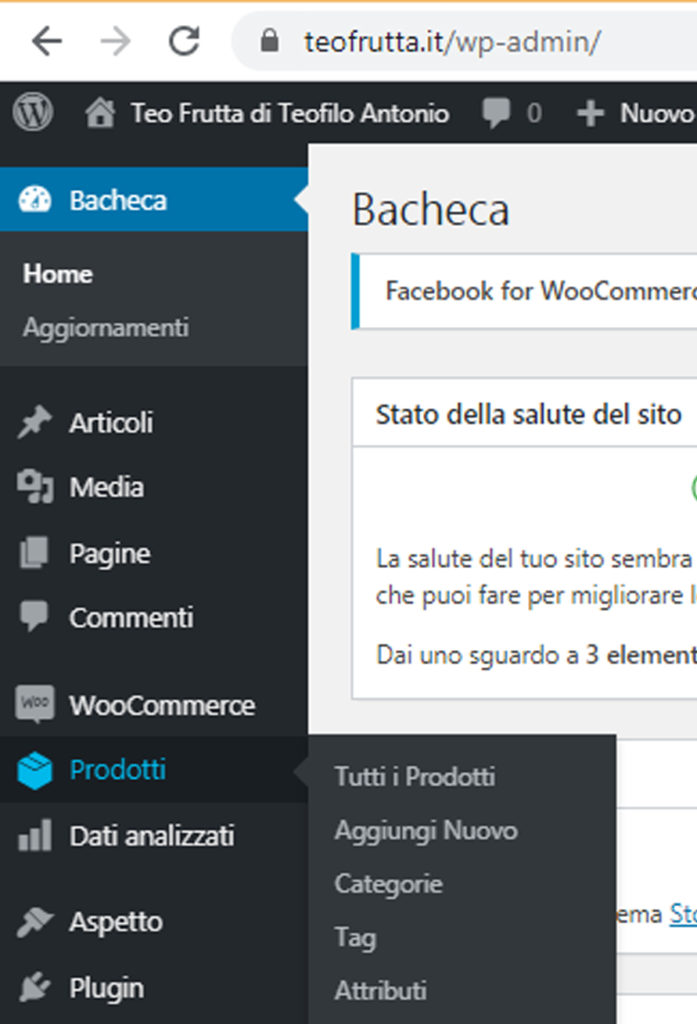Choose Aggiungi Nuovo in Prodotti flyout
Viewport: 697px width, 1024px height.
426,830
